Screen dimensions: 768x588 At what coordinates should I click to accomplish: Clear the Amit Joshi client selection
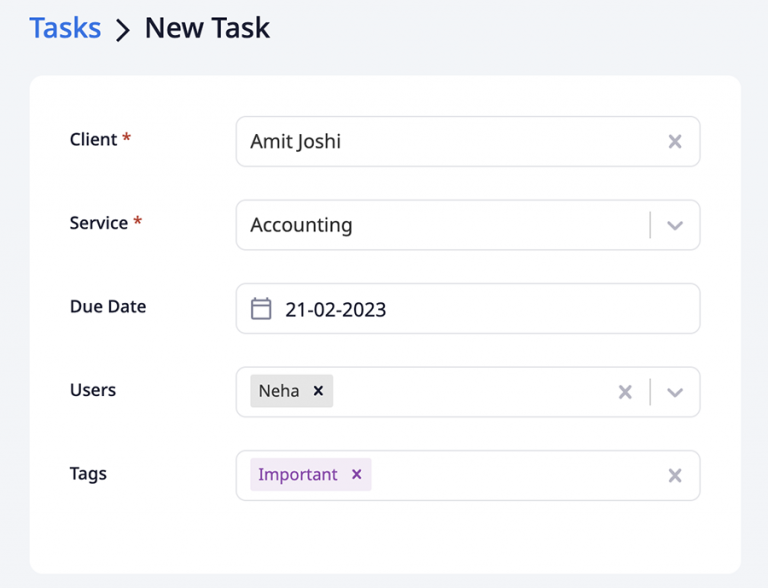pyautogui.click(x=675, y=142)
